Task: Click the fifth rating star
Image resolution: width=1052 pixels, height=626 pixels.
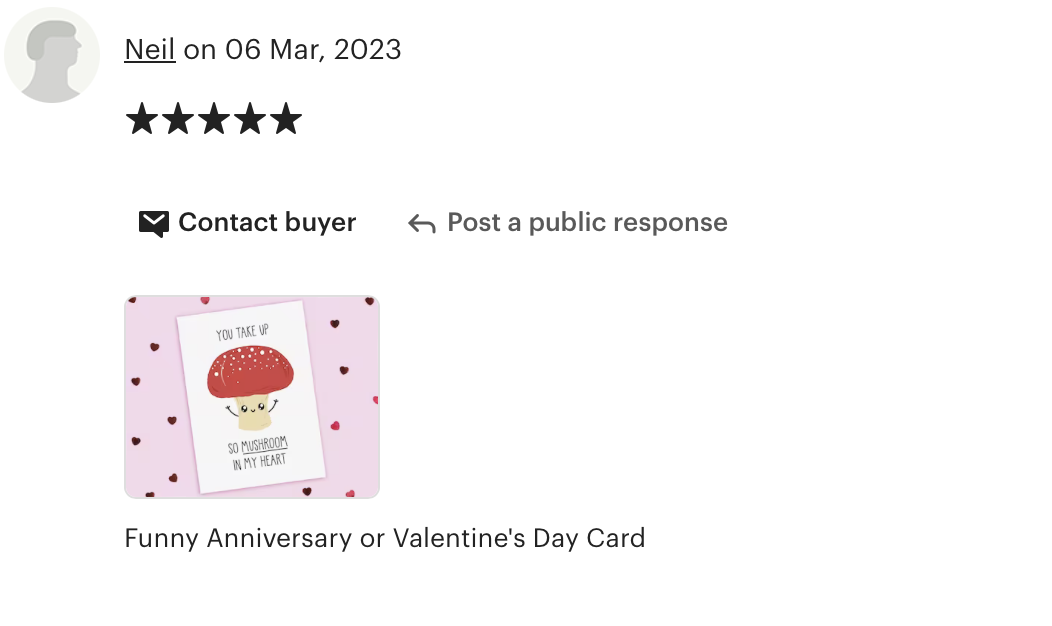Action: coord(286,119)
